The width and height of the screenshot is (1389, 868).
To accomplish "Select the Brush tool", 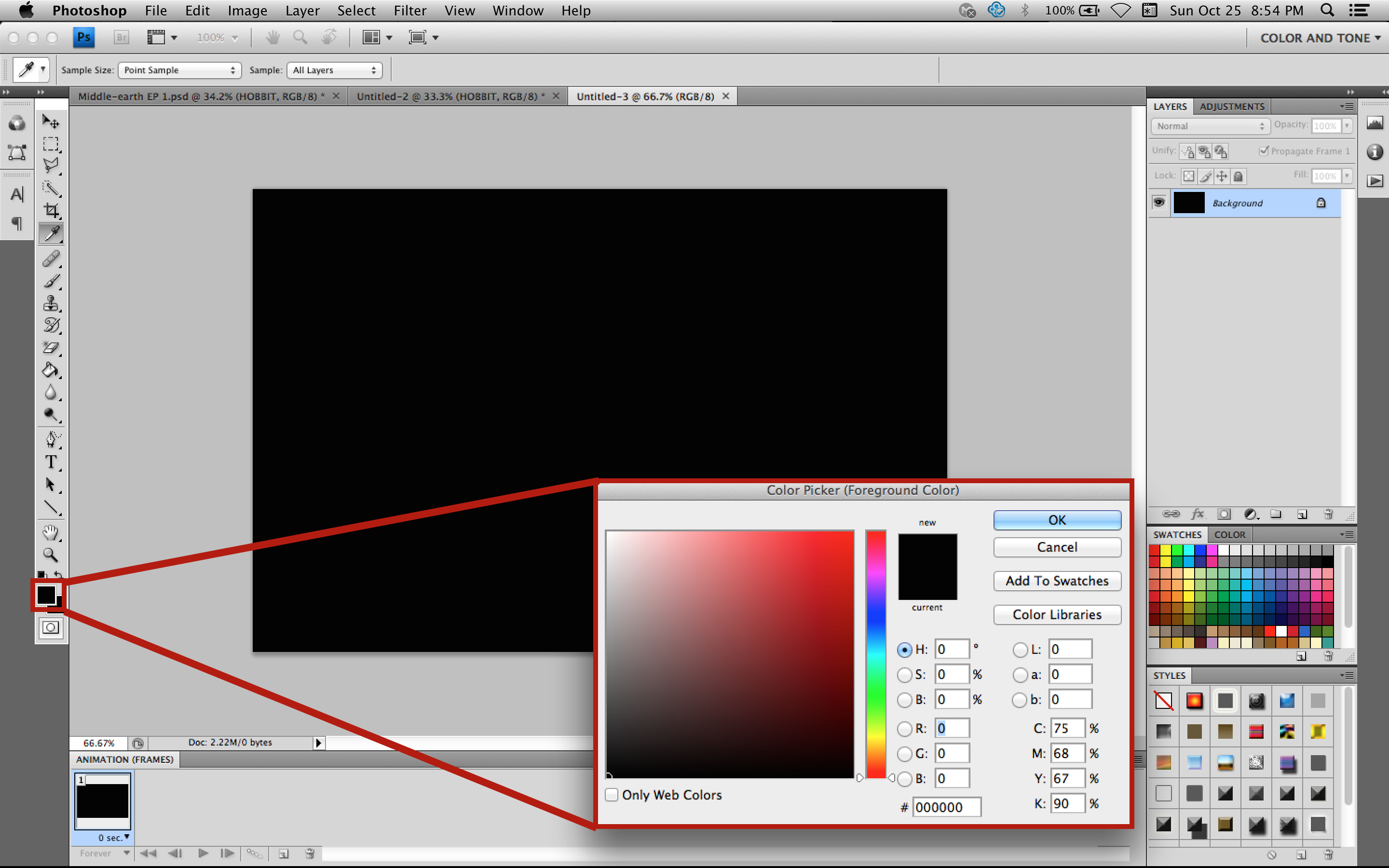I will pyautogui.click(x=51, y=281).
